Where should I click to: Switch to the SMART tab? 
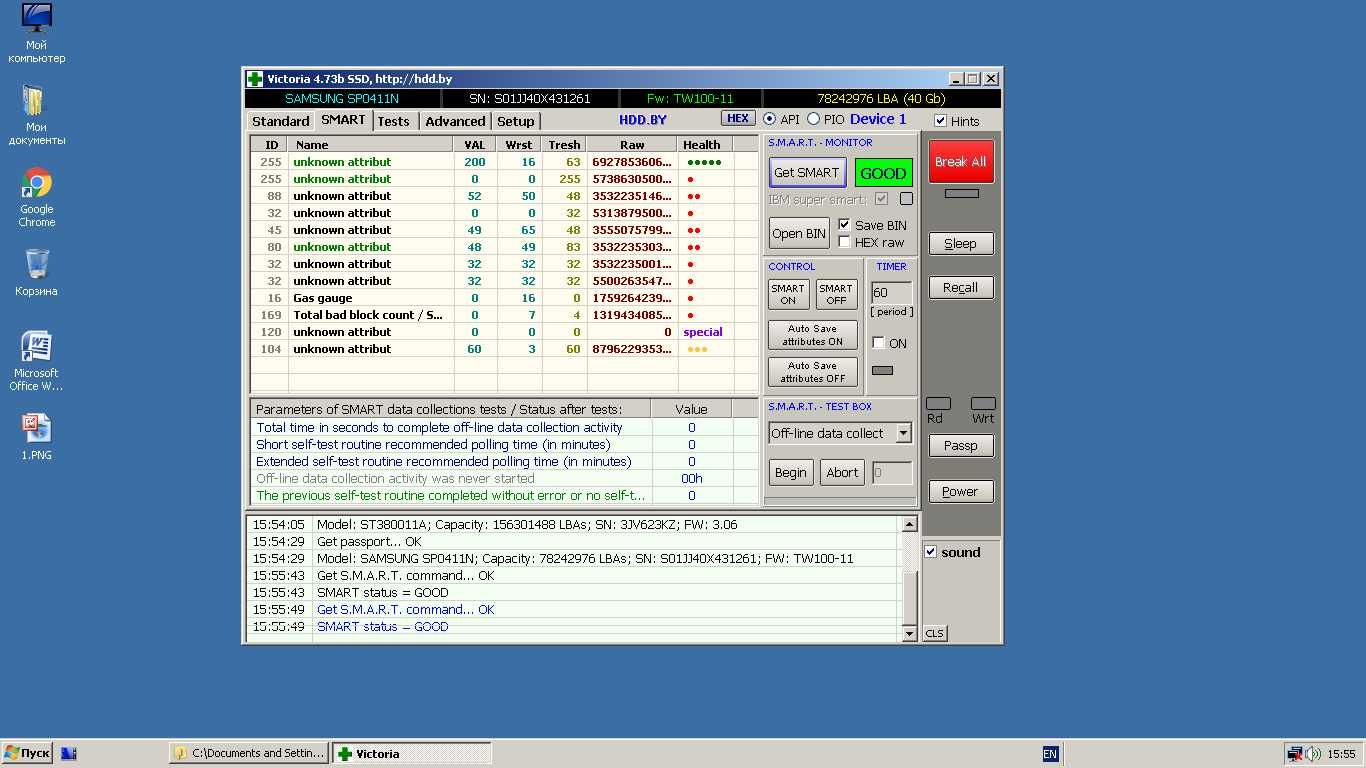(343, 120)
